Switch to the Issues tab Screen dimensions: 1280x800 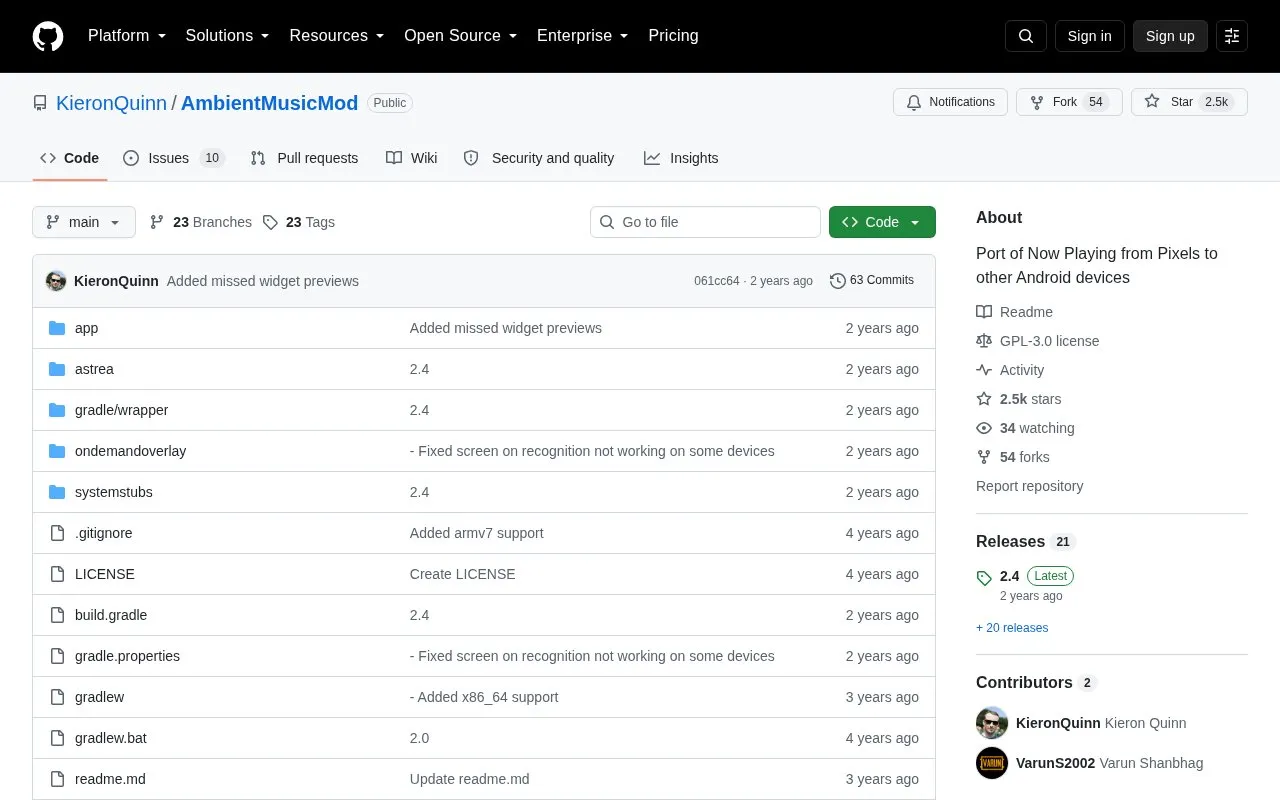coord(174,158)
